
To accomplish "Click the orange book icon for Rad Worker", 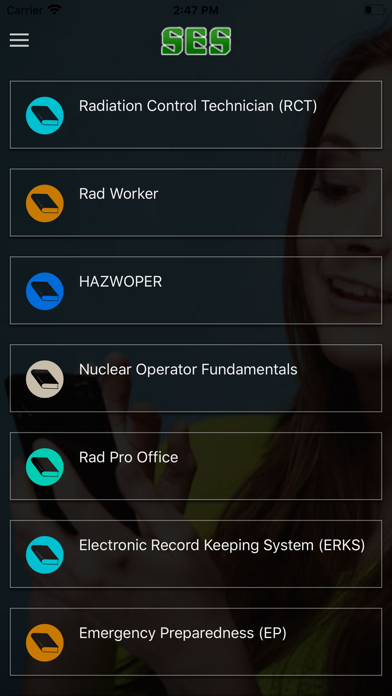I will (44, 203).
